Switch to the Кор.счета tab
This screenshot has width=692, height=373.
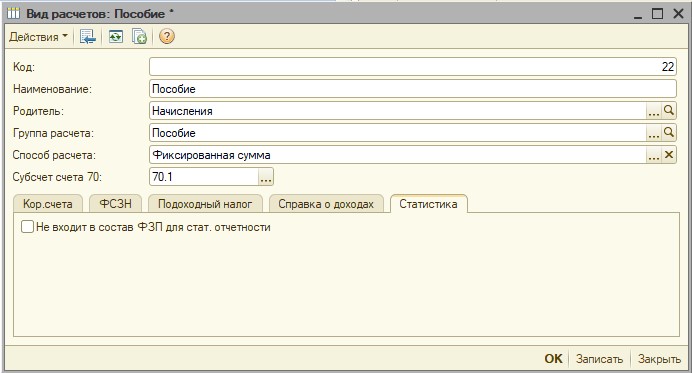pyautogui.click(x=48, y=204)
